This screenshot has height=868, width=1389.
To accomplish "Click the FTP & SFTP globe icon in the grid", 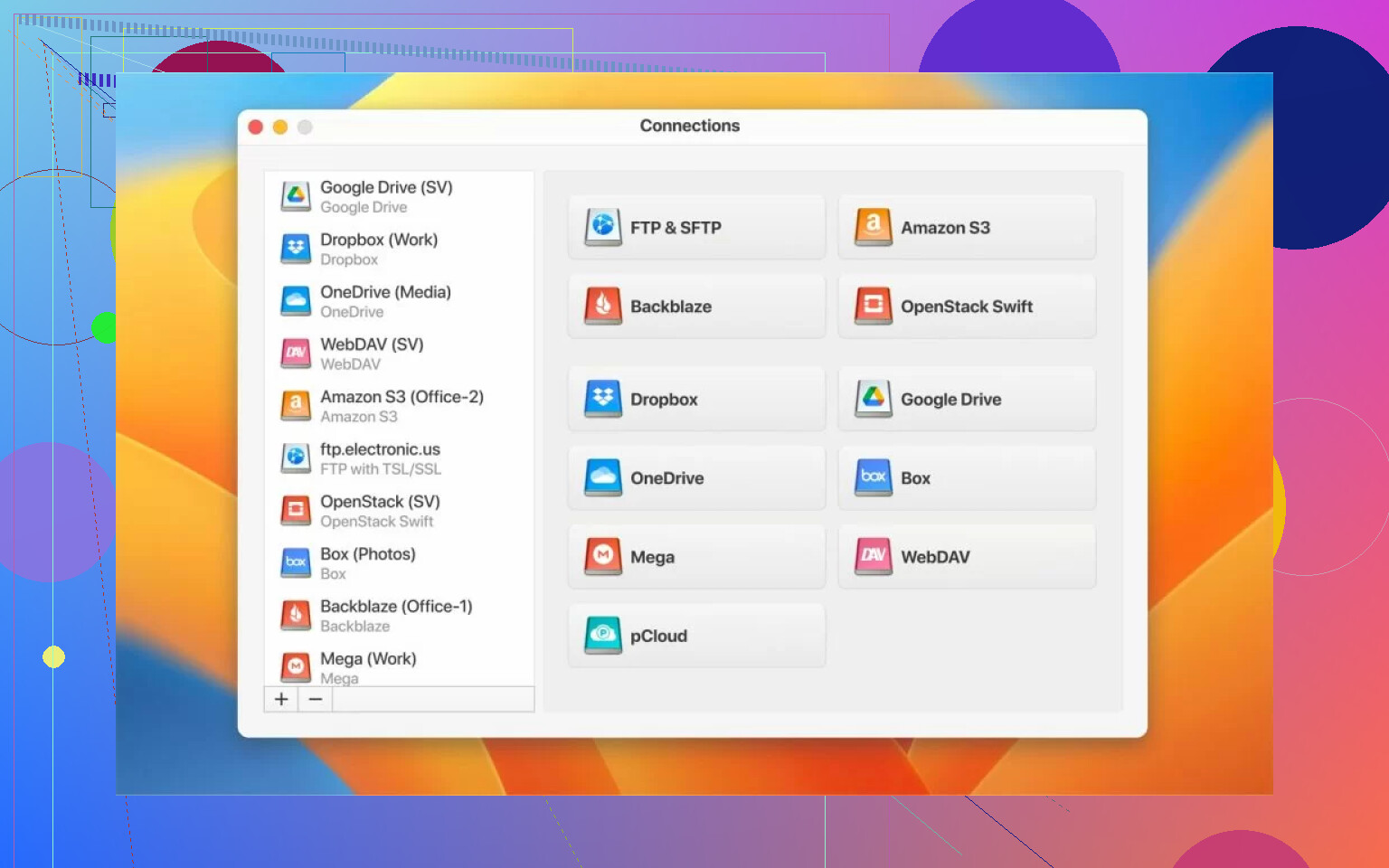I will point(602,227).
